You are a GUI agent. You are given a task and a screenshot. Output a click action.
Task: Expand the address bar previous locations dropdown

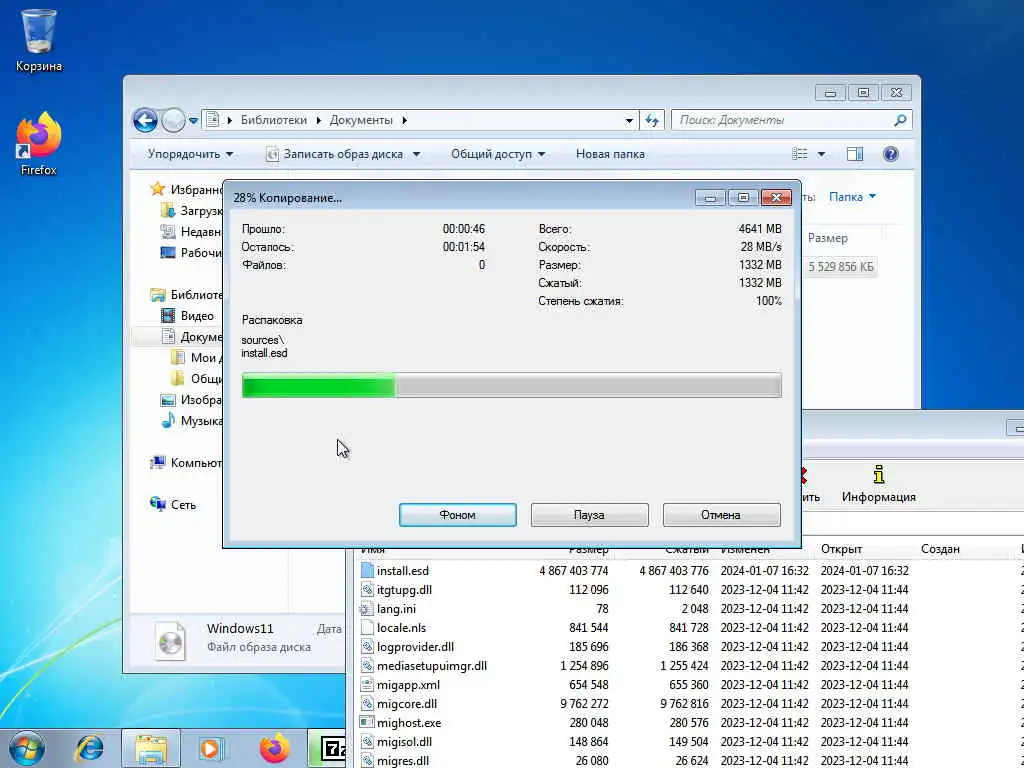(x=629, y=121)
